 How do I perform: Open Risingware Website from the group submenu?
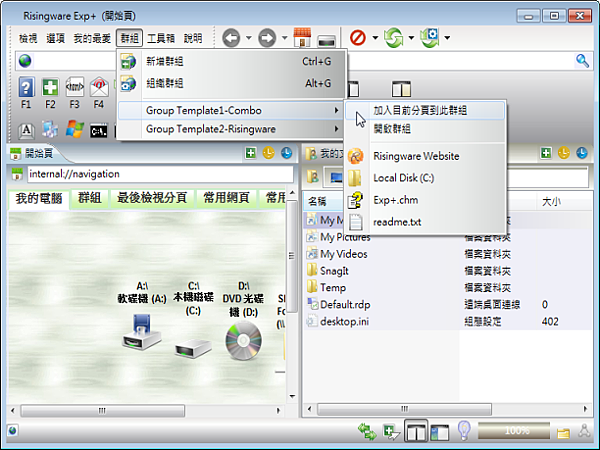click(425, 156)
